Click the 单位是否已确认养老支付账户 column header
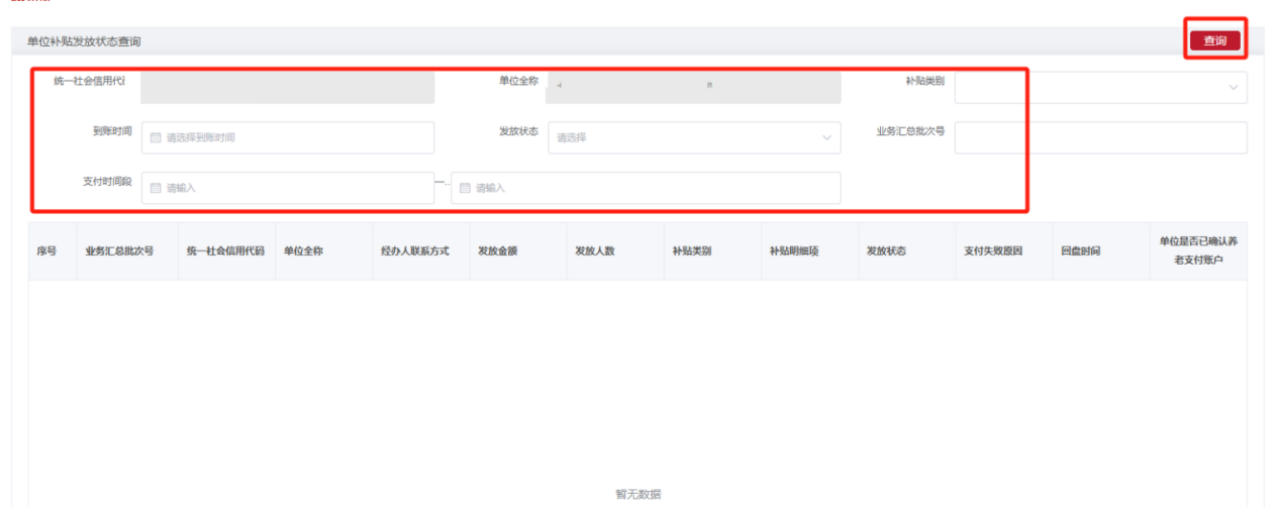 (1198, 250)
